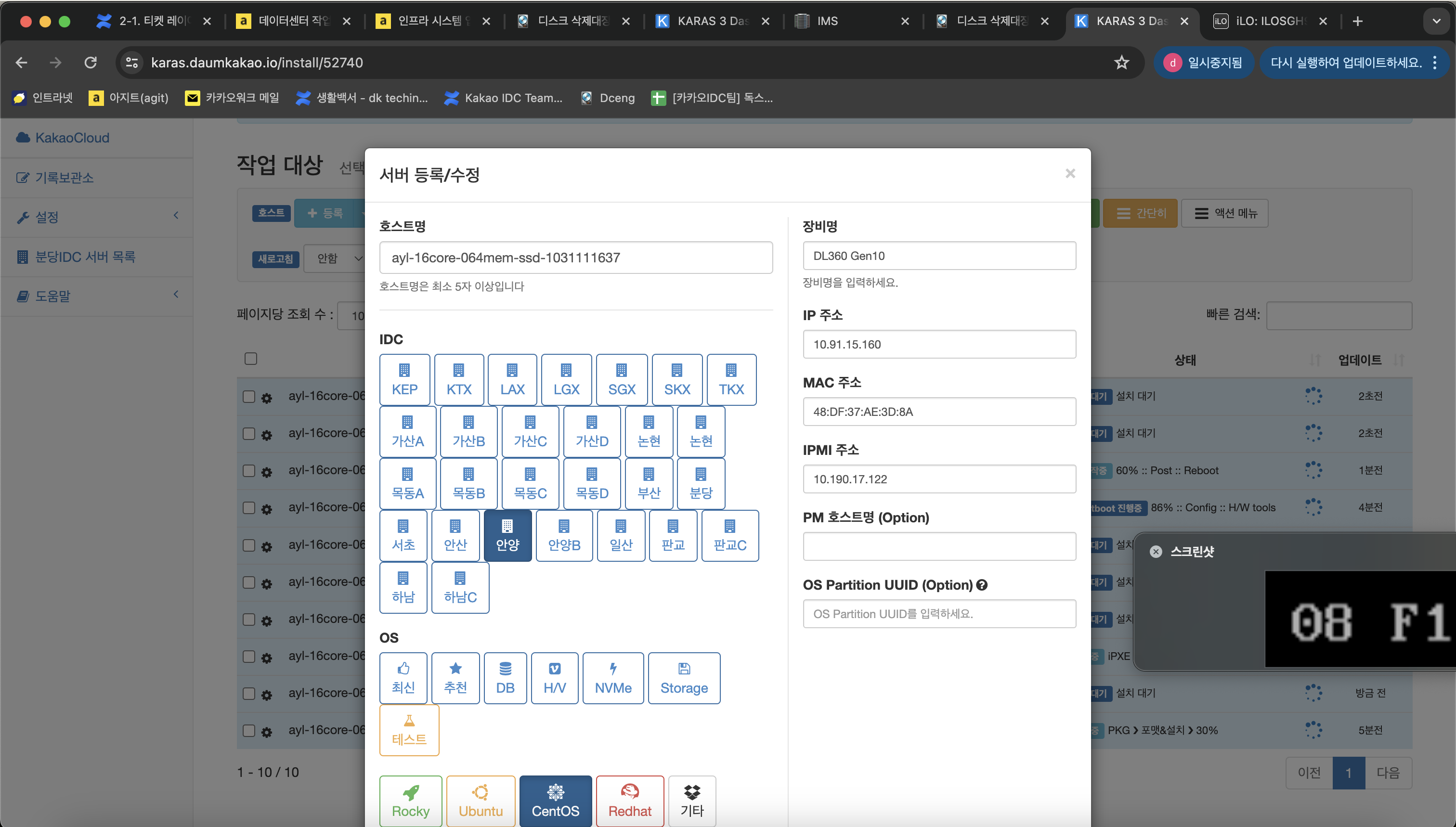This screenshot has width=1456, height=827.
Task: Select the DB OS category
Action: click(x=505, y=678)
